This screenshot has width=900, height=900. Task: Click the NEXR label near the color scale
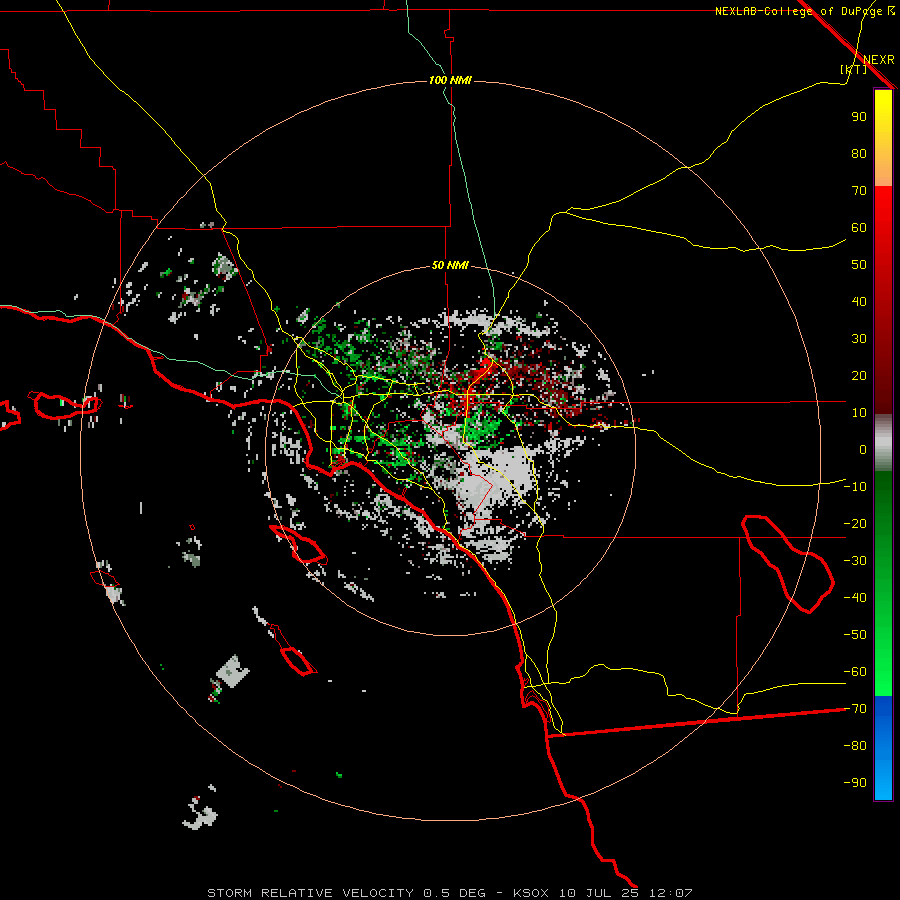coord(879,60)
